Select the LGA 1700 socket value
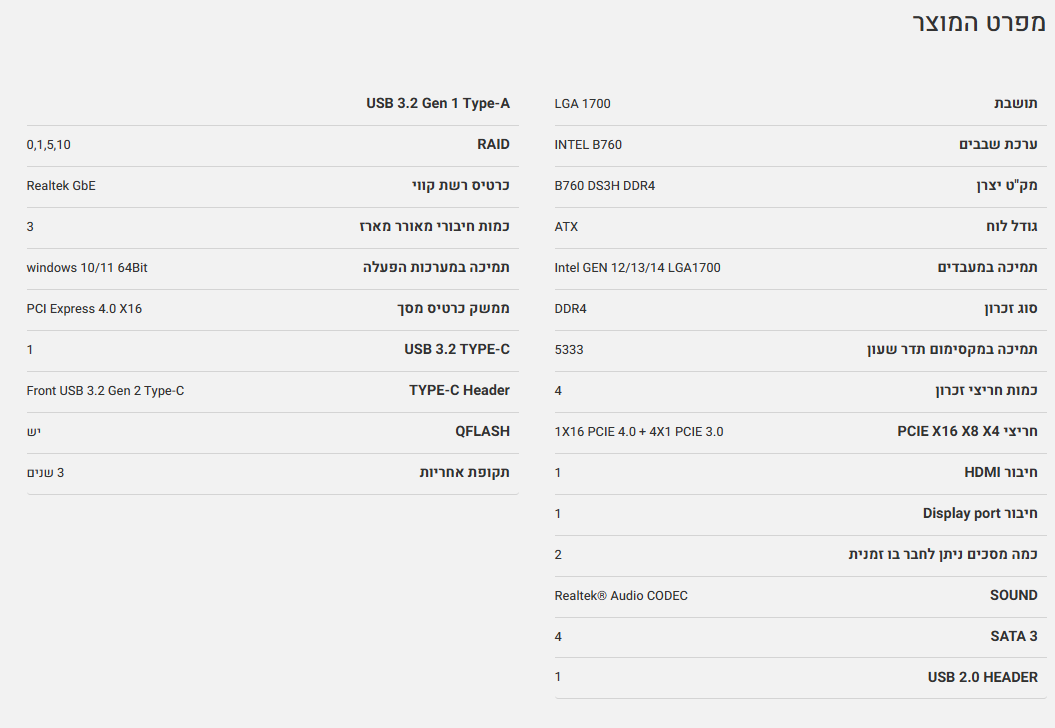 point(582,104)
